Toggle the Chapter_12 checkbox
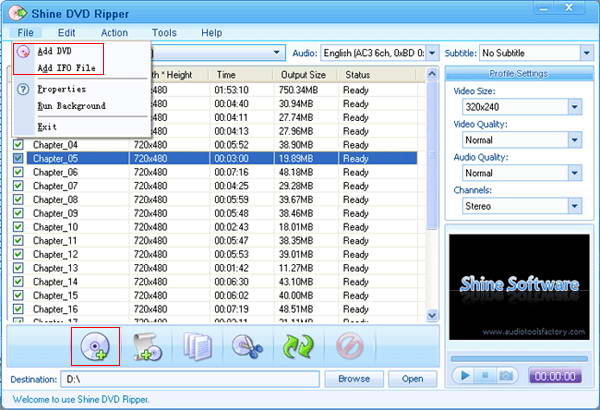 (x=18, y=254)
